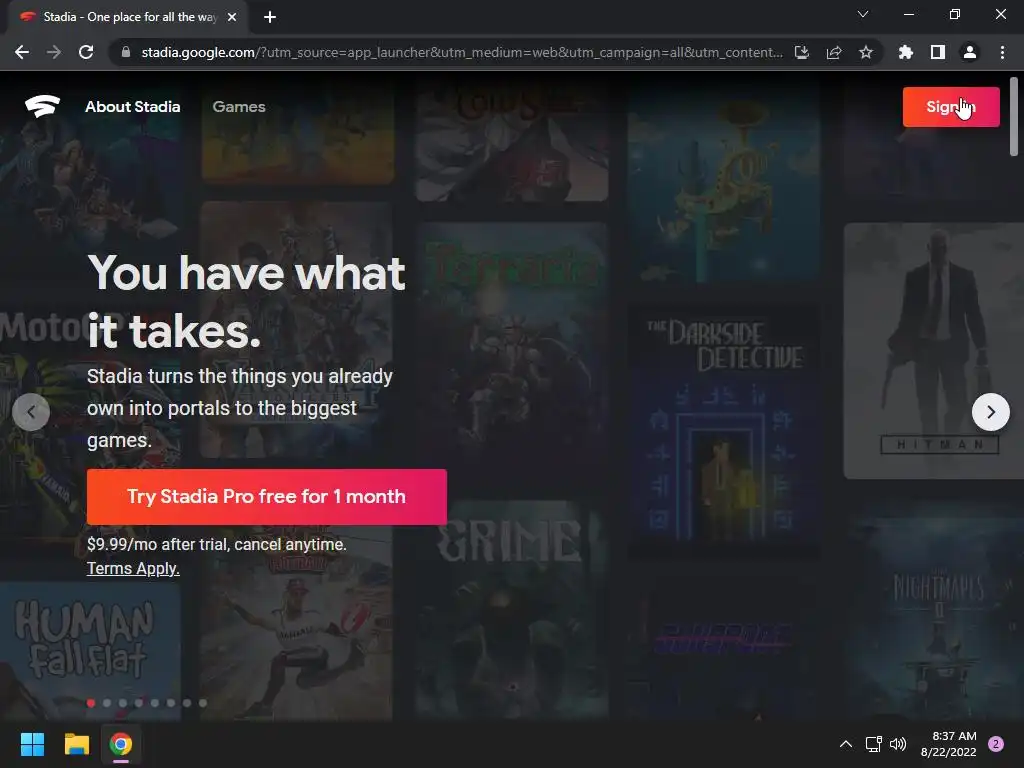Restore down the Chrome window

(955, 14)
